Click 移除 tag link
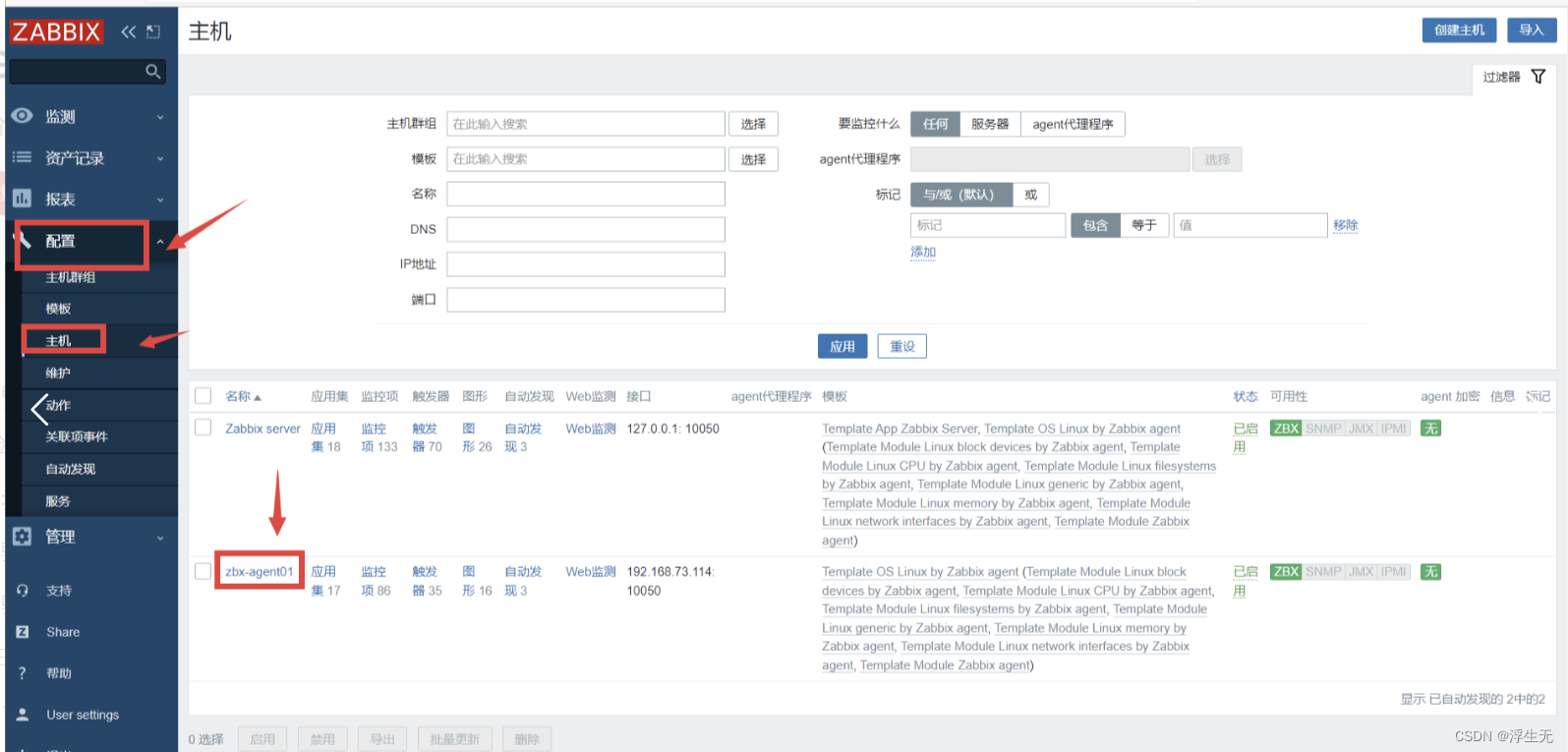This screenshot has width=1568, height=752. coord(1346,225)
